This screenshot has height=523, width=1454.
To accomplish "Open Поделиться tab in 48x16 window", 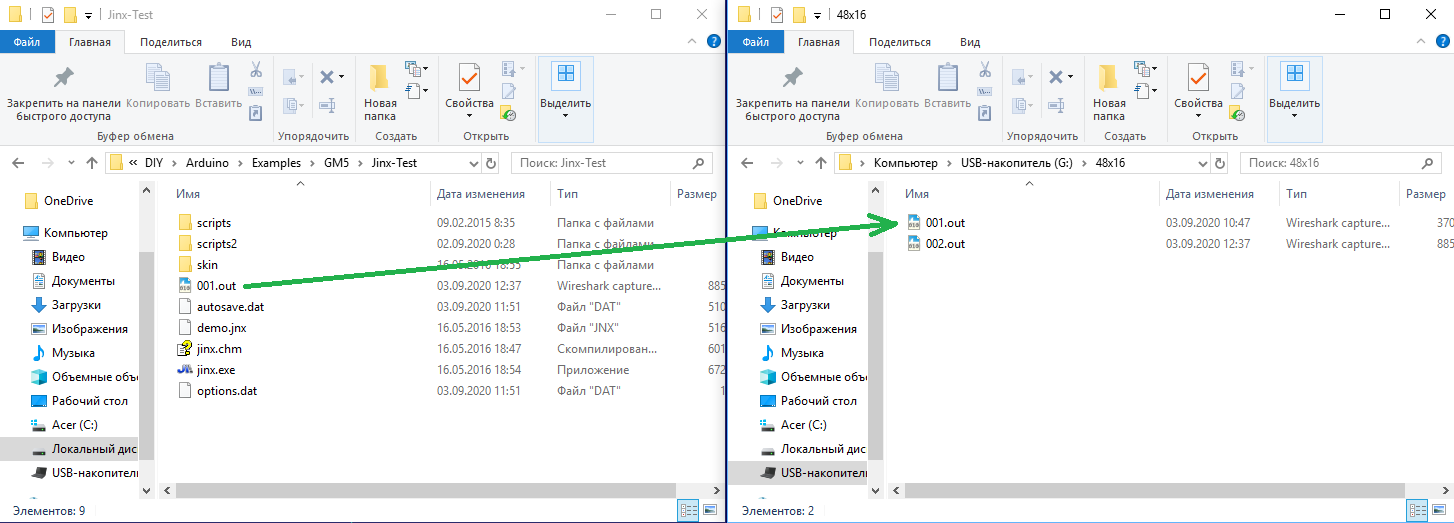I will coord(900,42).
